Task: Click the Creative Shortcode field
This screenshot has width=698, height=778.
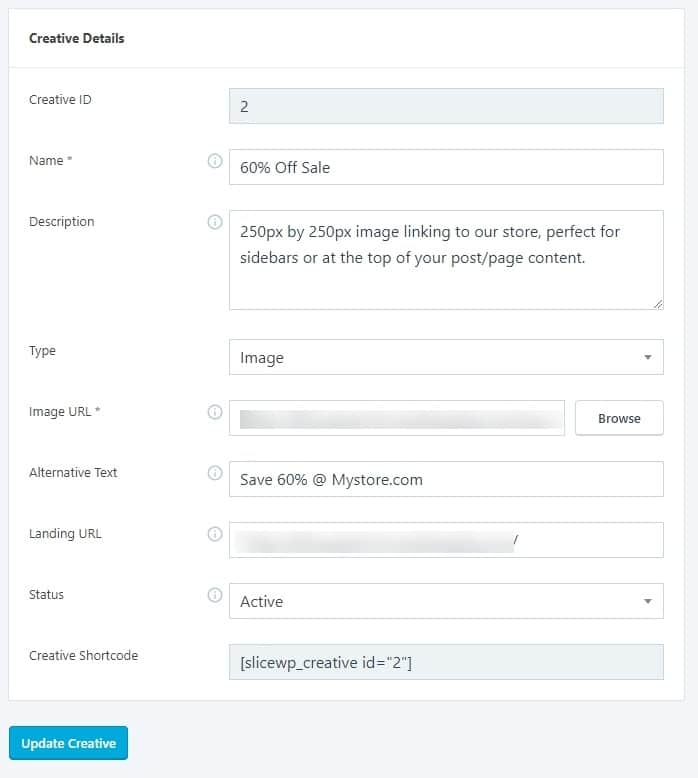Action: tap(446, 662)
